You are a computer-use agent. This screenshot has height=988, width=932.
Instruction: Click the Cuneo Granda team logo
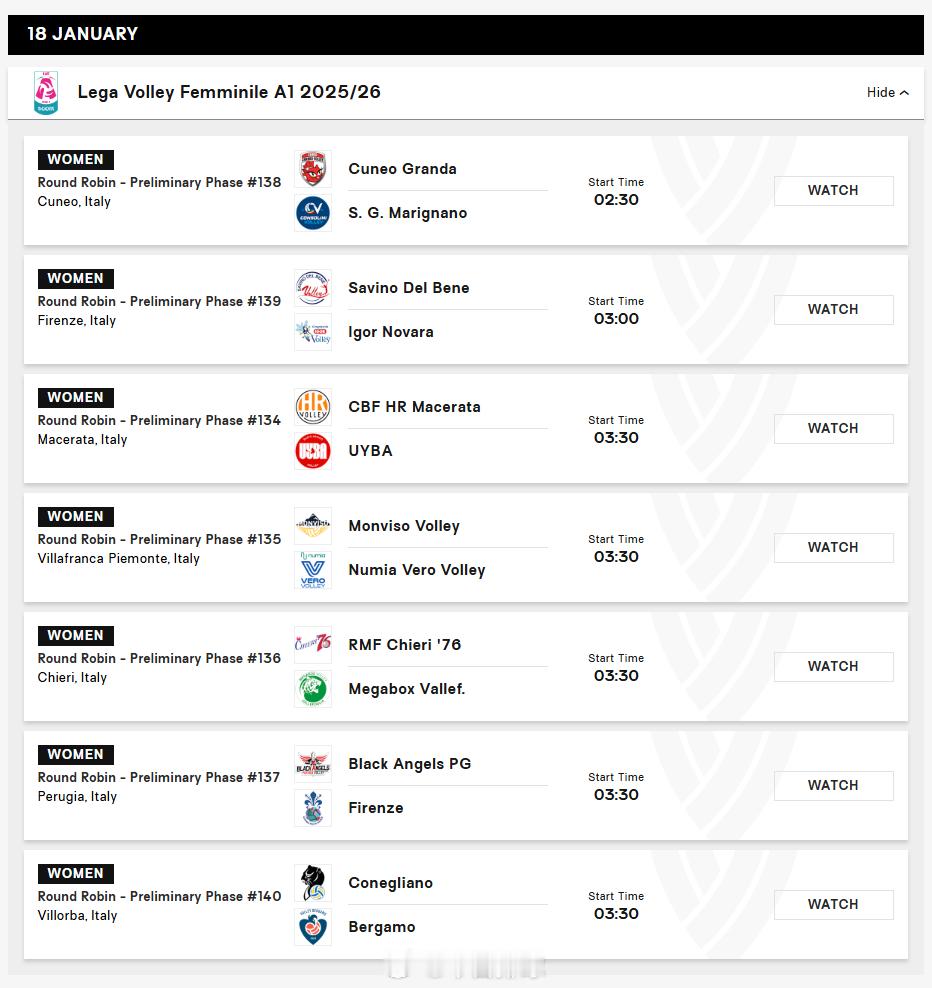point(313,169)
